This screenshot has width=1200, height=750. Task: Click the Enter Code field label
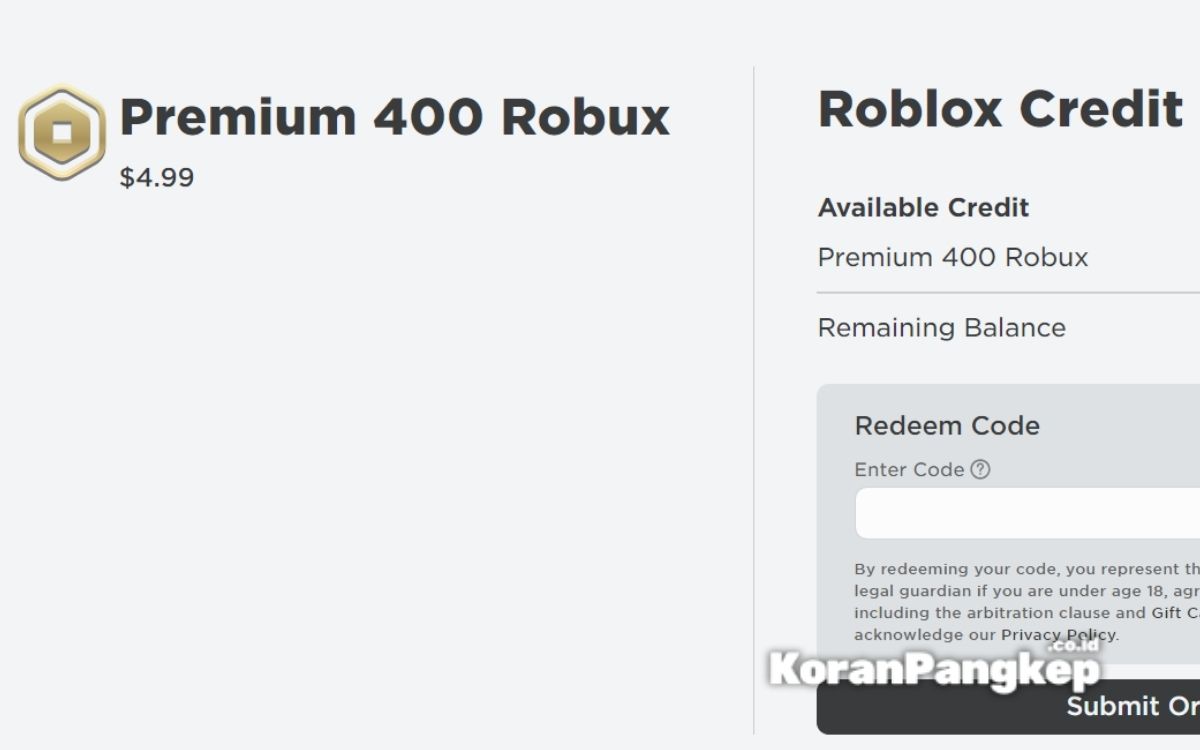(x=909, y=470)
